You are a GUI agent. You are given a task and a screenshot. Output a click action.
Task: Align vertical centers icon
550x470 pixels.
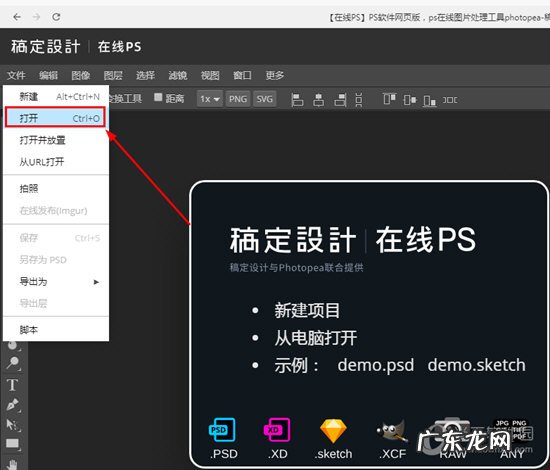[x=410, y=100]
